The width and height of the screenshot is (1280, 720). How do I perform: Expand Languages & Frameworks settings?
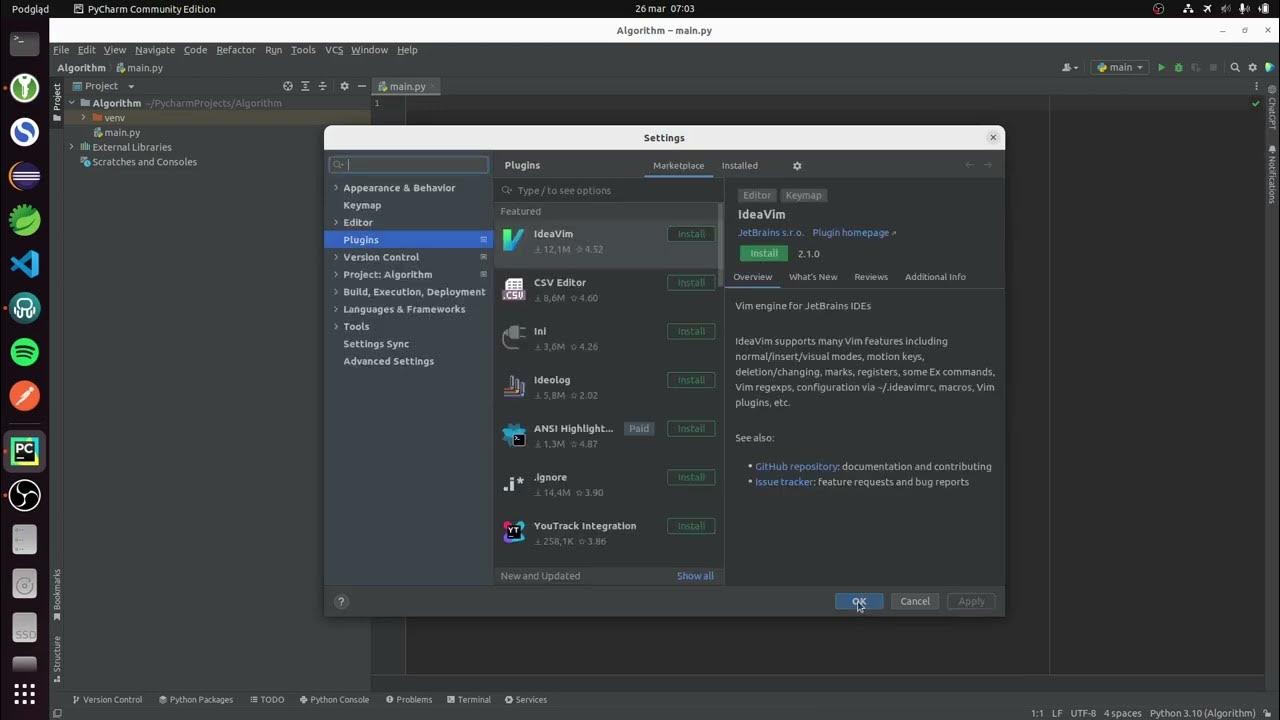click(335, 309)
